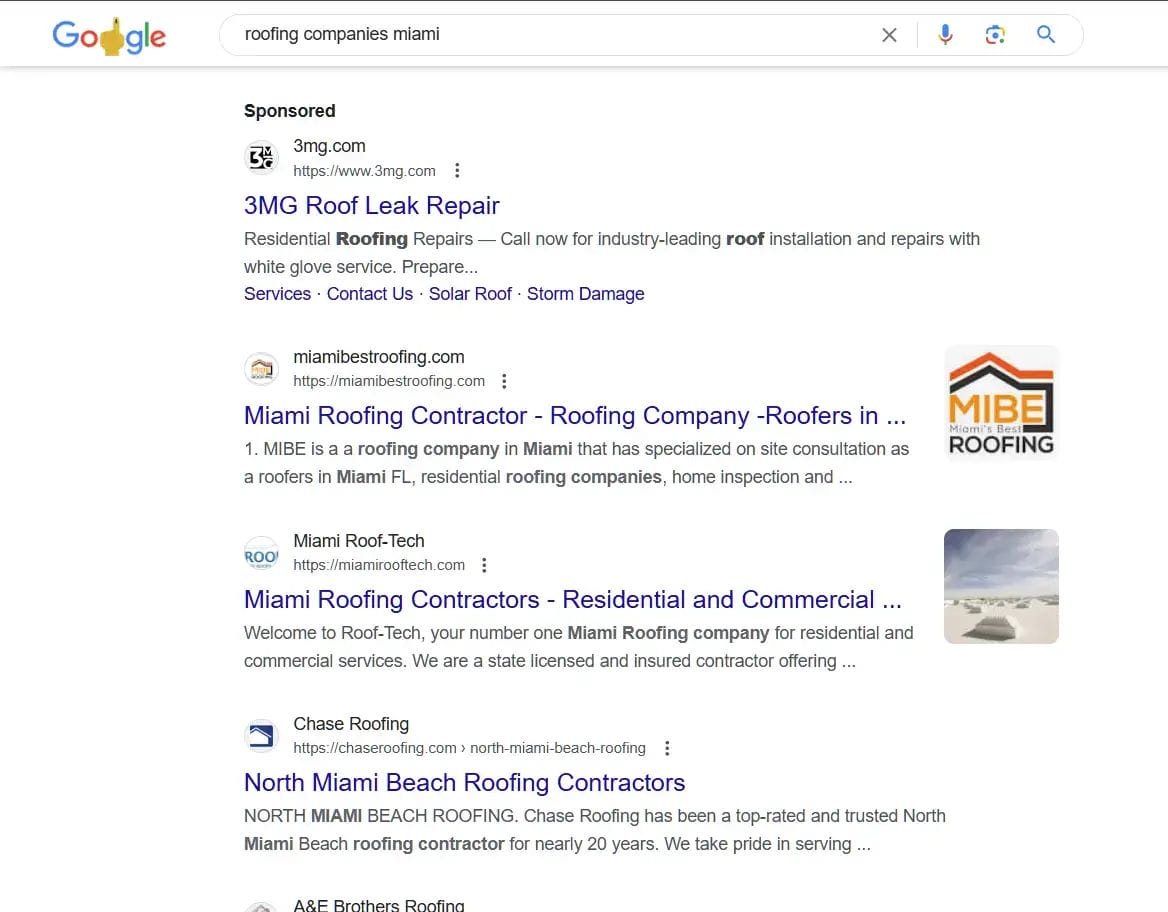The image size is (1168, 912).
Task: Click the Google logo
Action: [109, 36]
